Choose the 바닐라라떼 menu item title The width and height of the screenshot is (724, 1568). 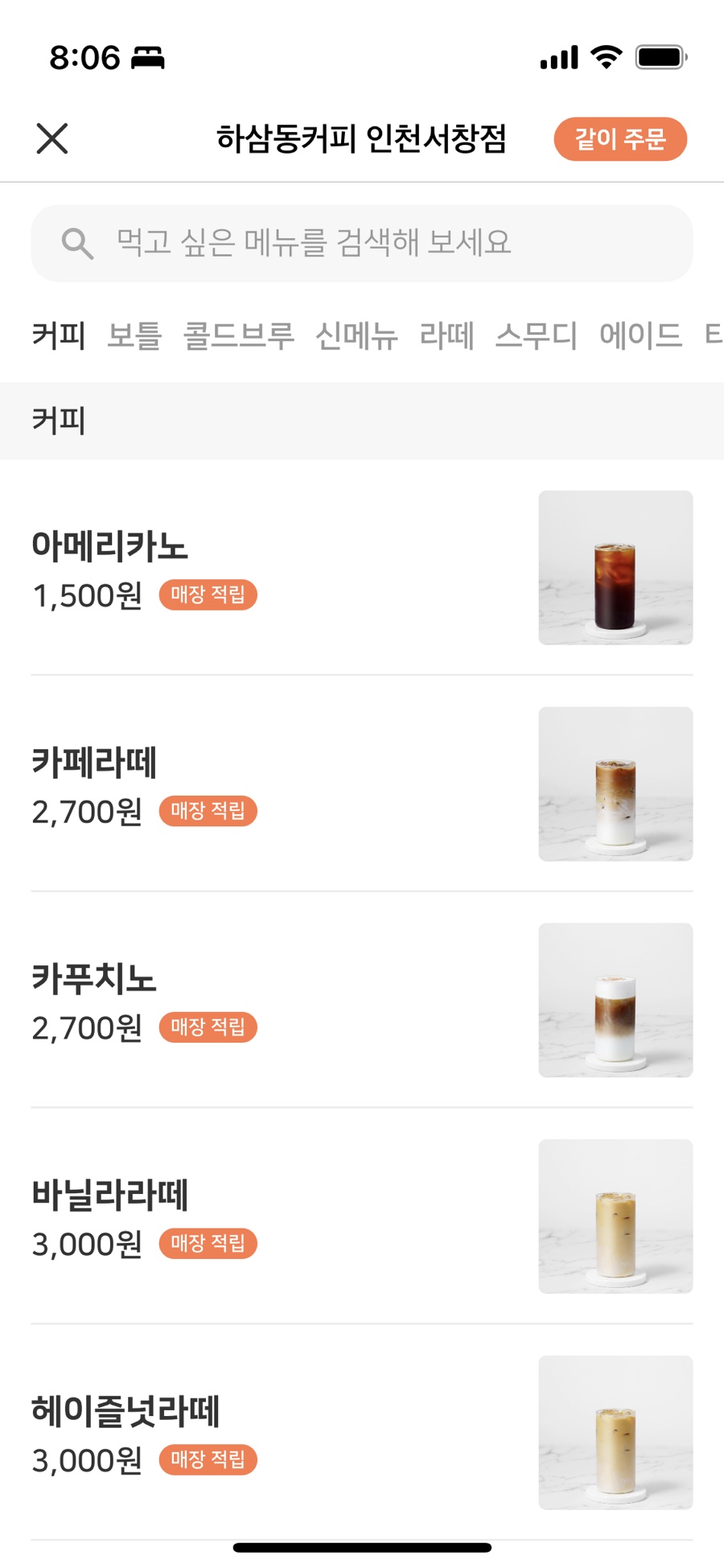point(109,1195)
